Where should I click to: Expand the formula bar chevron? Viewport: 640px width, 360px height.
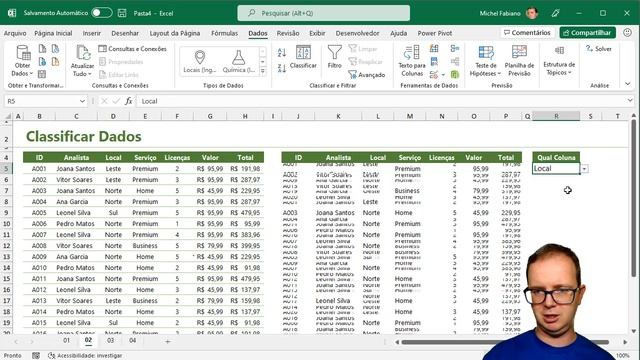(630, 100)
